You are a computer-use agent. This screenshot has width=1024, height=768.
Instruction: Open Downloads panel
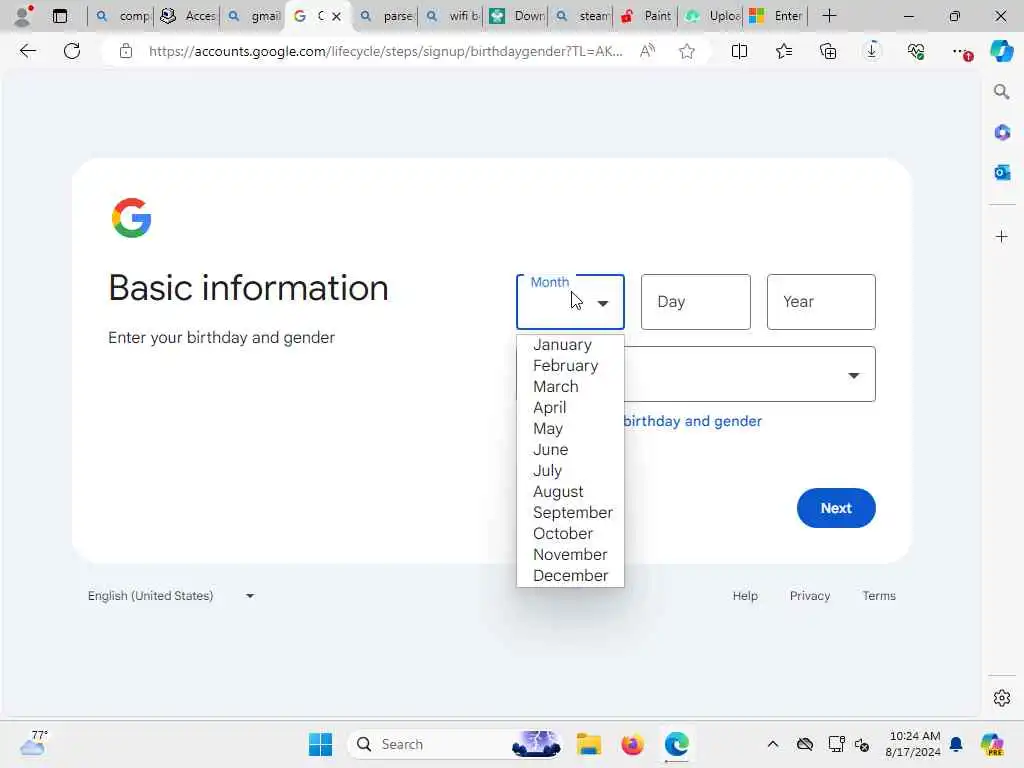[x=872, y=51]
